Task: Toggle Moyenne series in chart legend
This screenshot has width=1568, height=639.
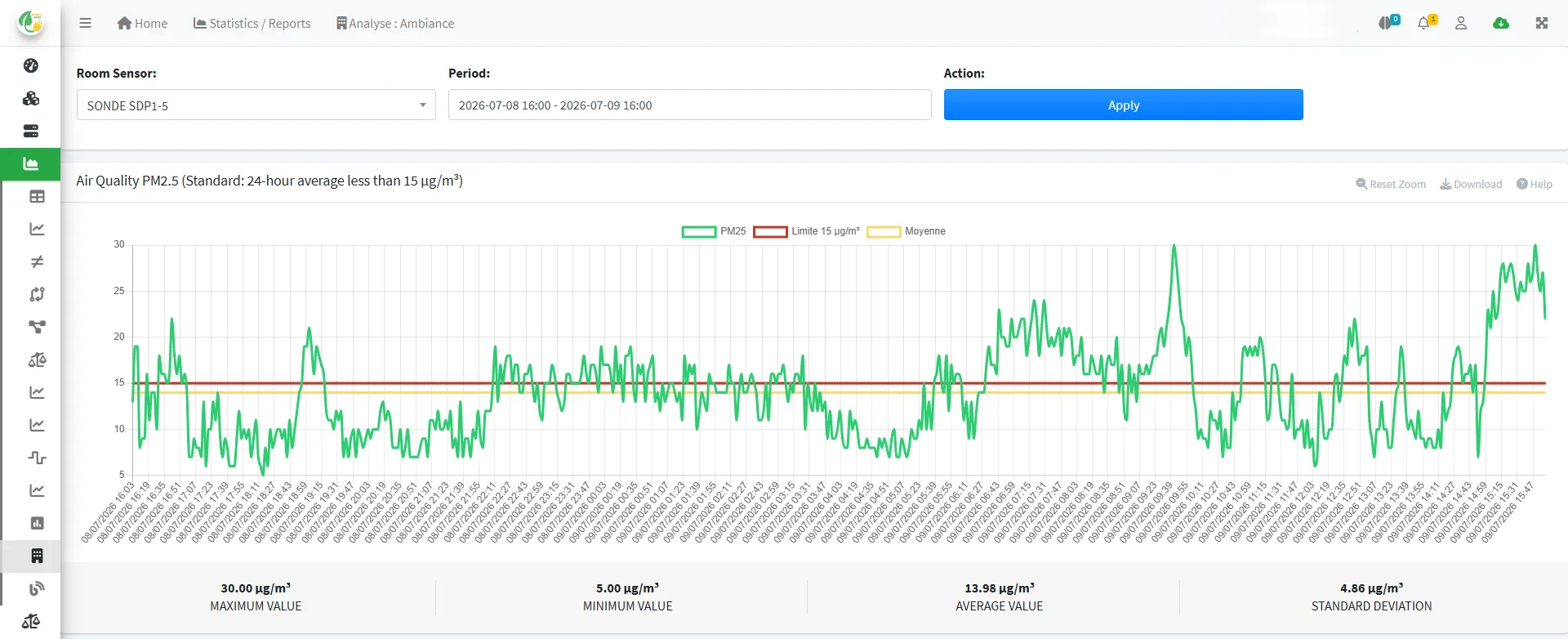Action: pos(906,231)
